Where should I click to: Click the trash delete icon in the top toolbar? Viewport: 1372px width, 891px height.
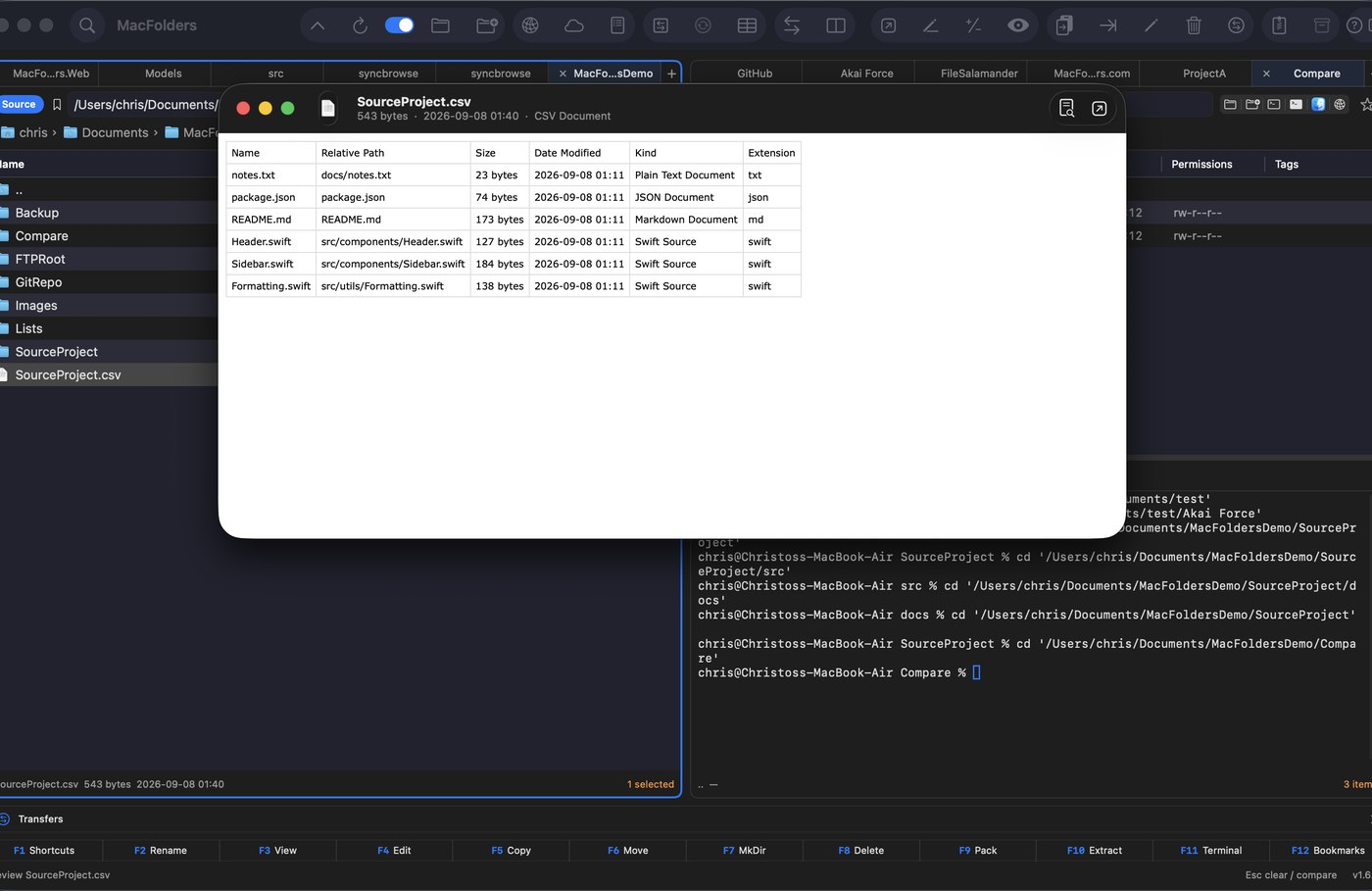1194,25
